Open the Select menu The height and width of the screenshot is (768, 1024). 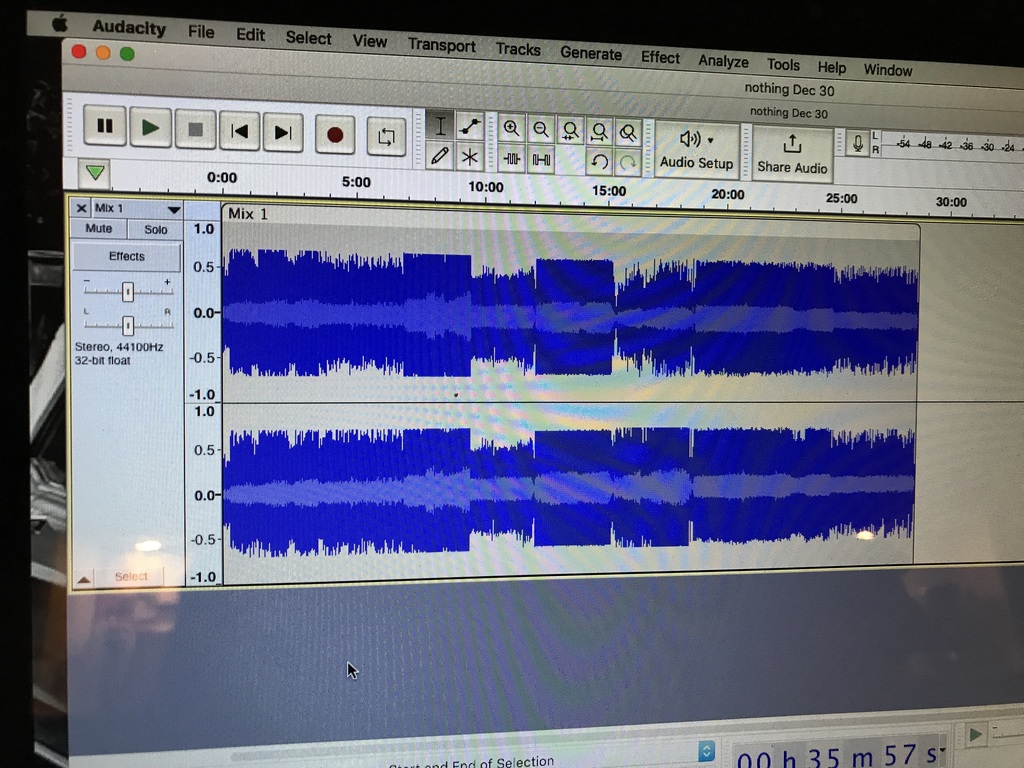[x=308, y=38]
